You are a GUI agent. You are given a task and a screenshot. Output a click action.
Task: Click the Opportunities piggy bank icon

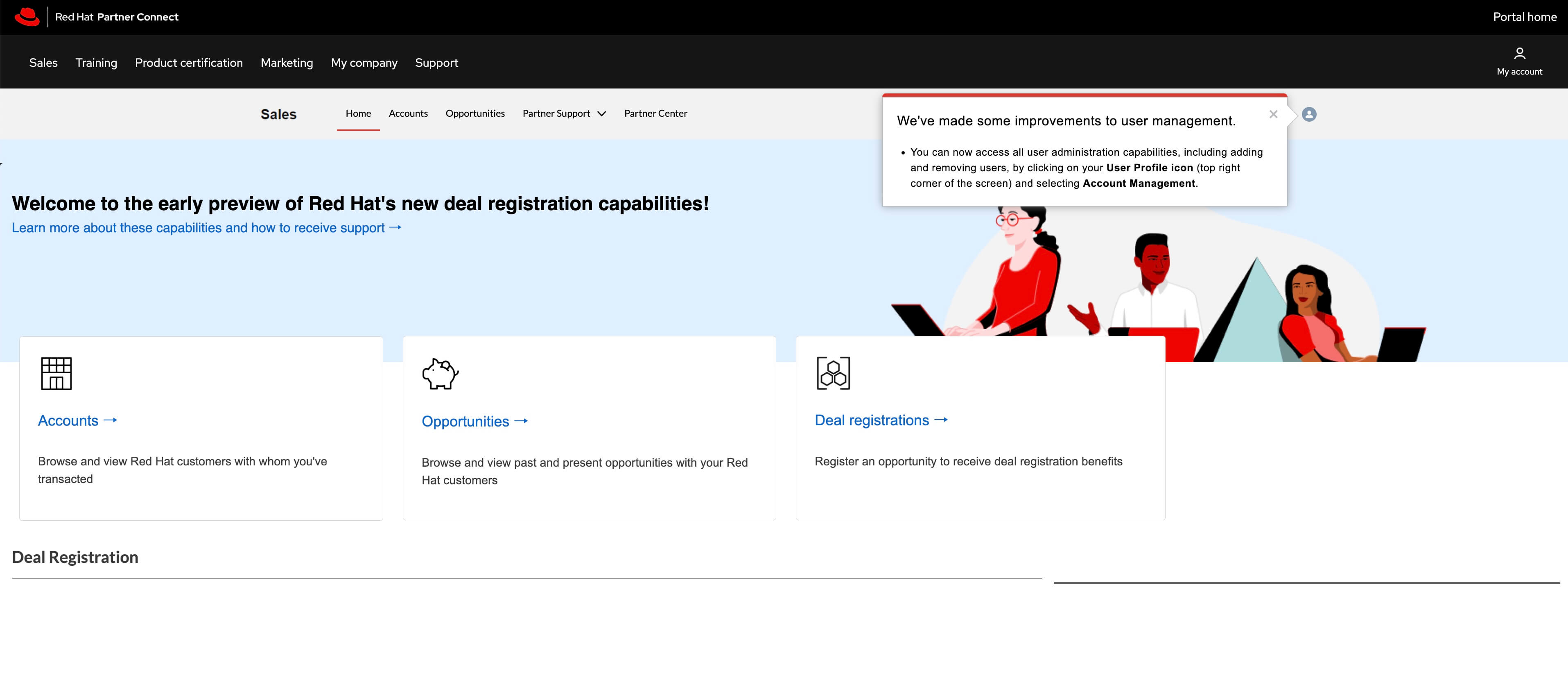[440, 373]
